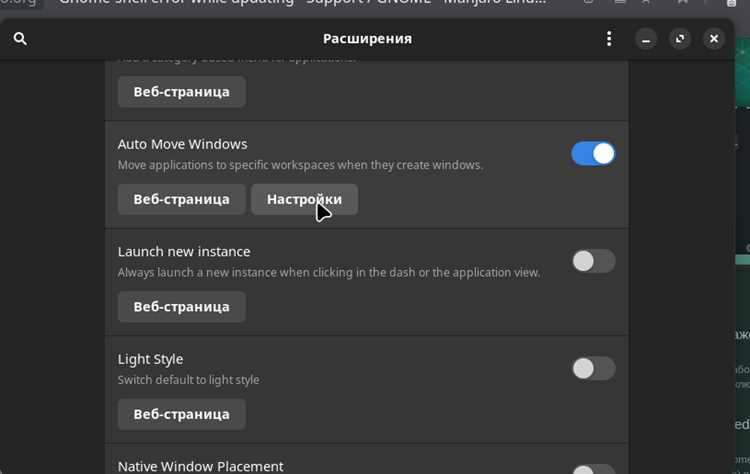This screenshot has width=750, height=474.
Task: Click 'Always launch a new instance' description
Action: point(329,273)
